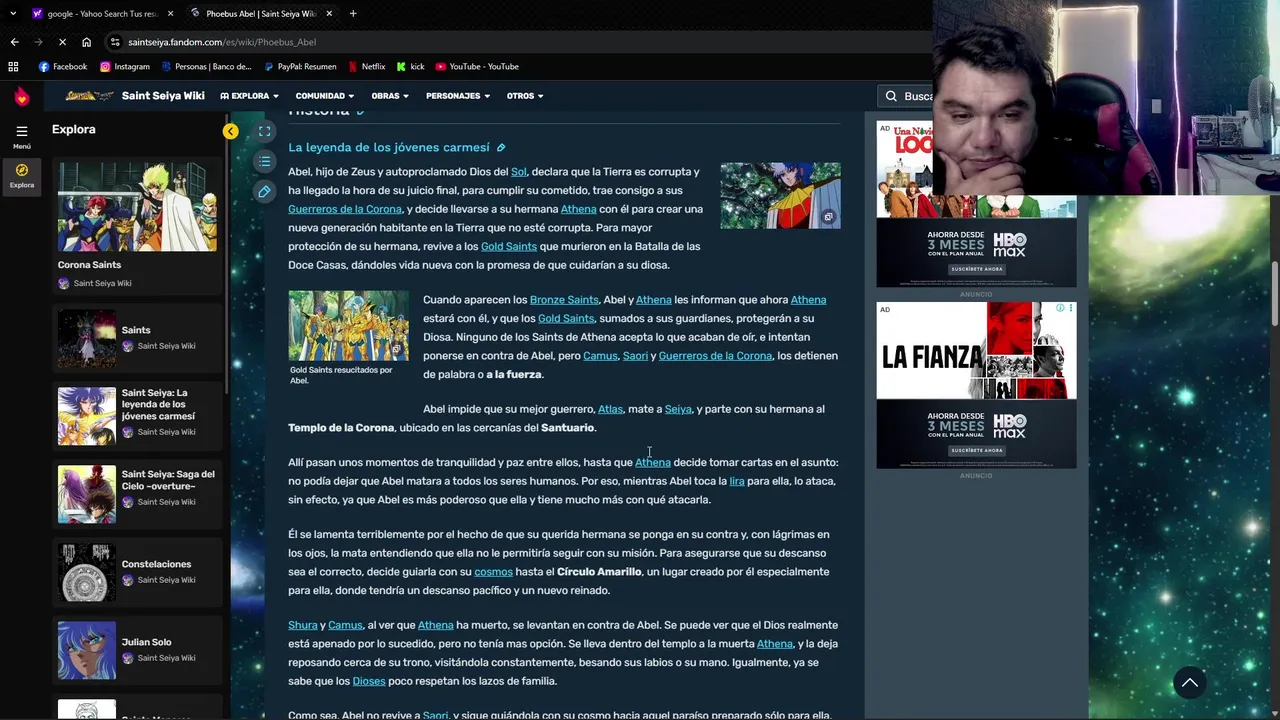
Task: Open the Atlas link
Action: [x=610, y=409]
